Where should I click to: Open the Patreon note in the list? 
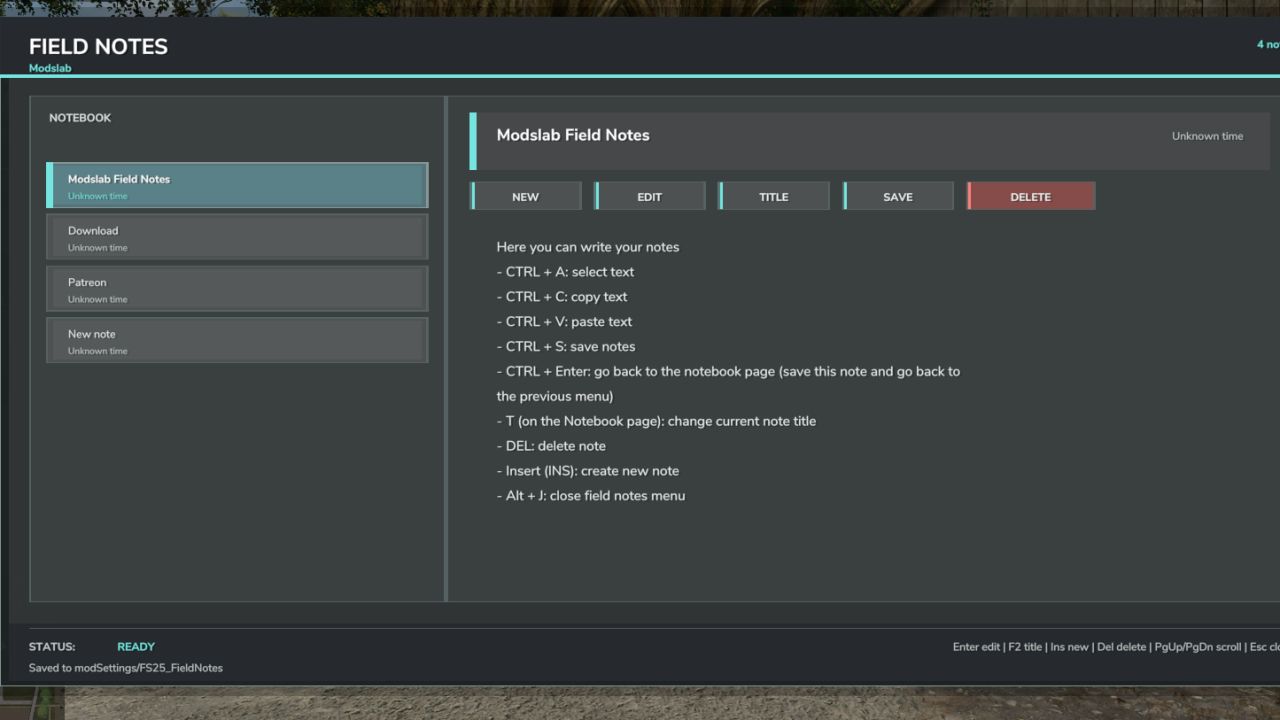coord(237,289)
